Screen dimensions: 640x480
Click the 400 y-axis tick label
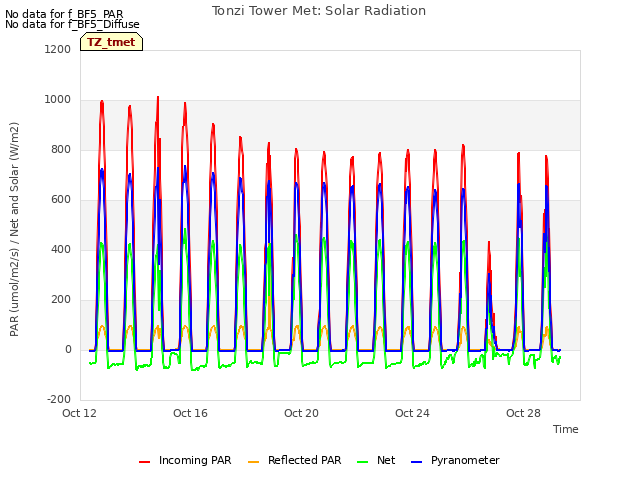click(x=61, y=249)
